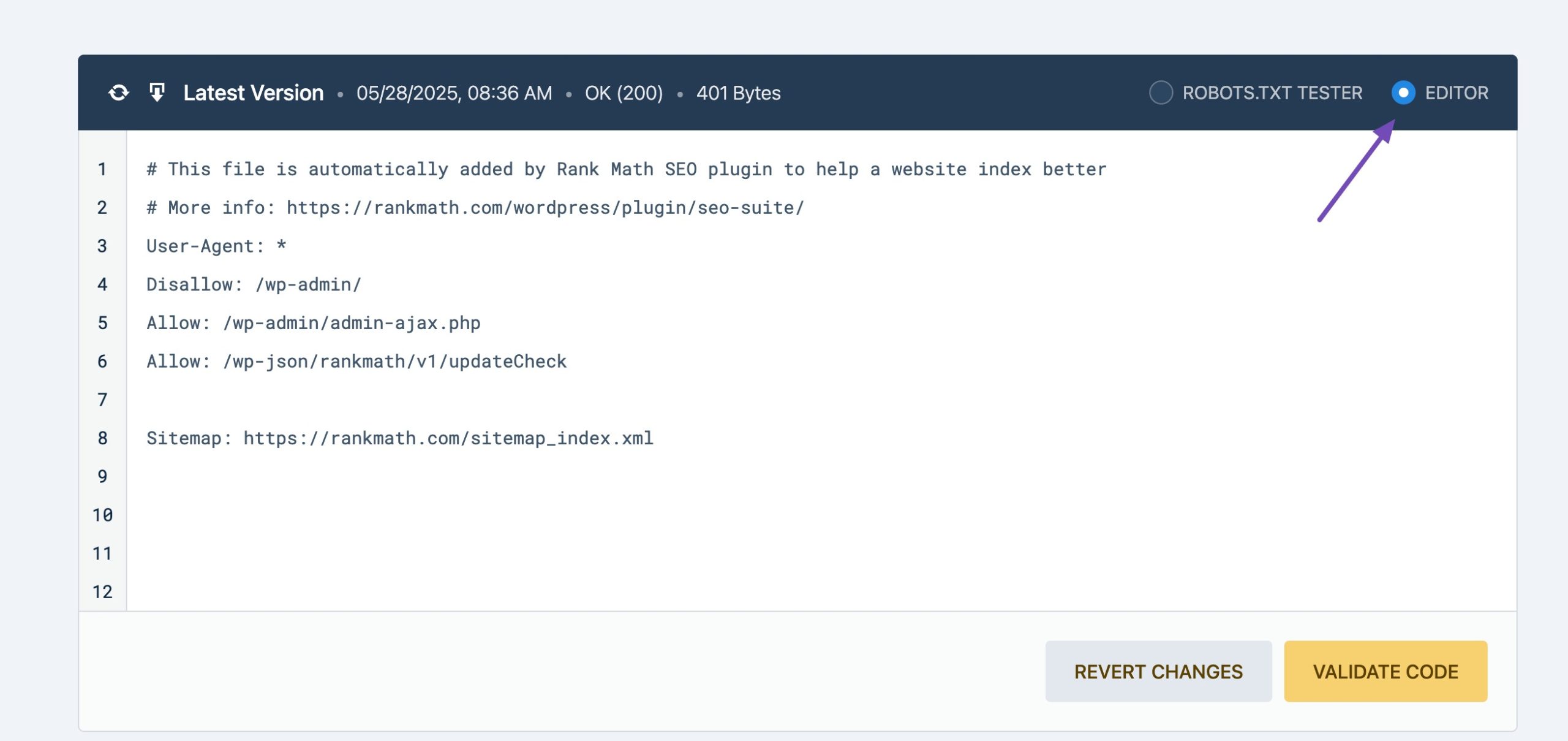Click the OK (200) status text

click(x=624, y=93)
